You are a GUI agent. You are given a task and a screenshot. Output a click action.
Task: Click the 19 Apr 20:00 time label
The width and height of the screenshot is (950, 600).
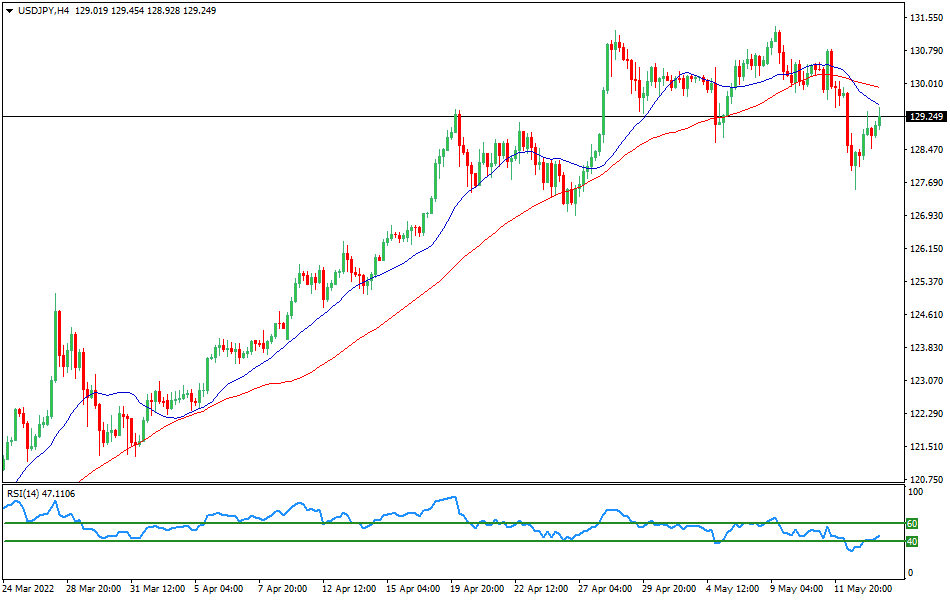pyautogui.click(x=472, y=589)
